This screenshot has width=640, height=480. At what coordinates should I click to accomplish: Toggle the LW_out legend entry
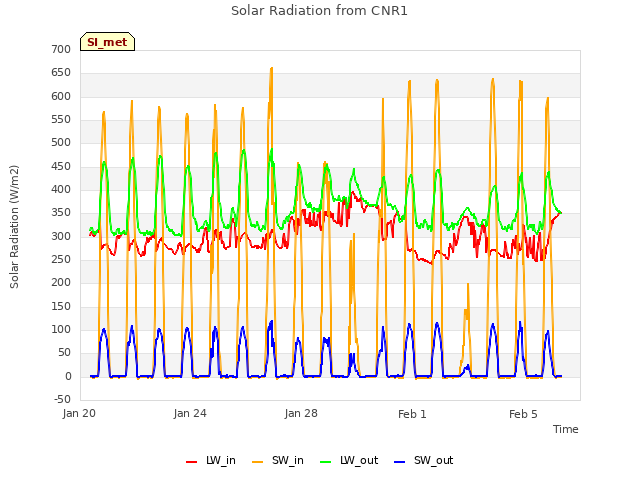tap(349, 460)
